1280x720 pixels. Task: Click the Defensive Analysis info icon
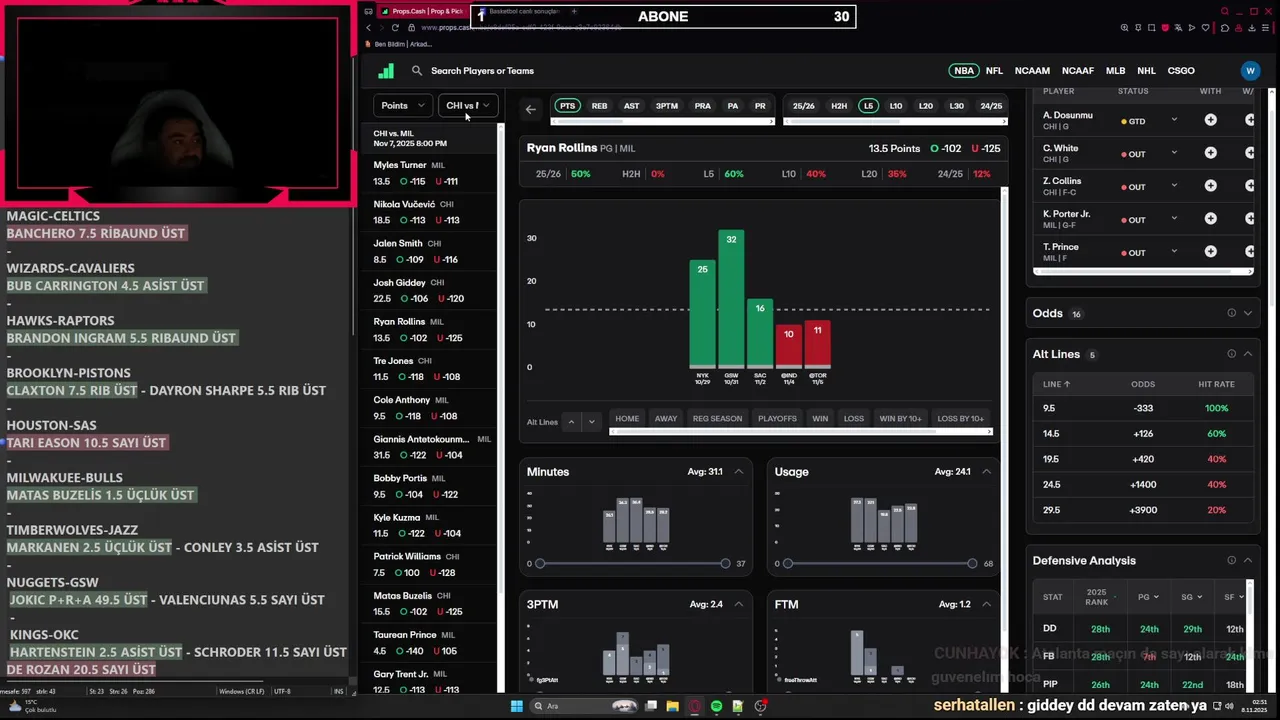tap(1231, 560)
